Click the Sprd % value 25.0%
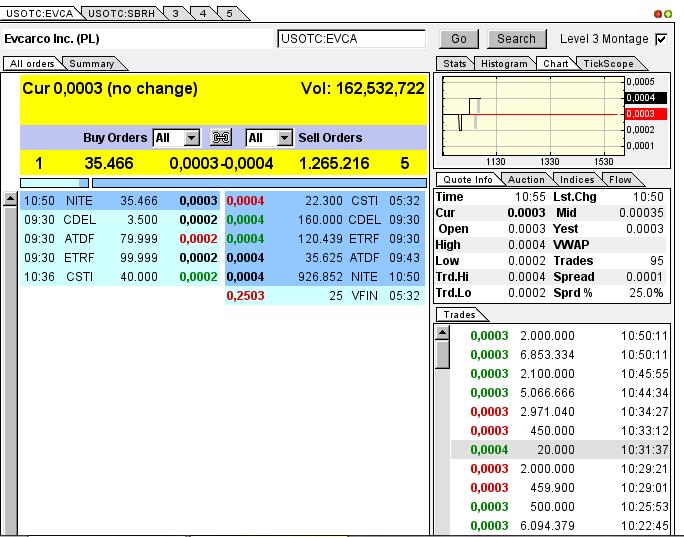 [x=646, y=293]
